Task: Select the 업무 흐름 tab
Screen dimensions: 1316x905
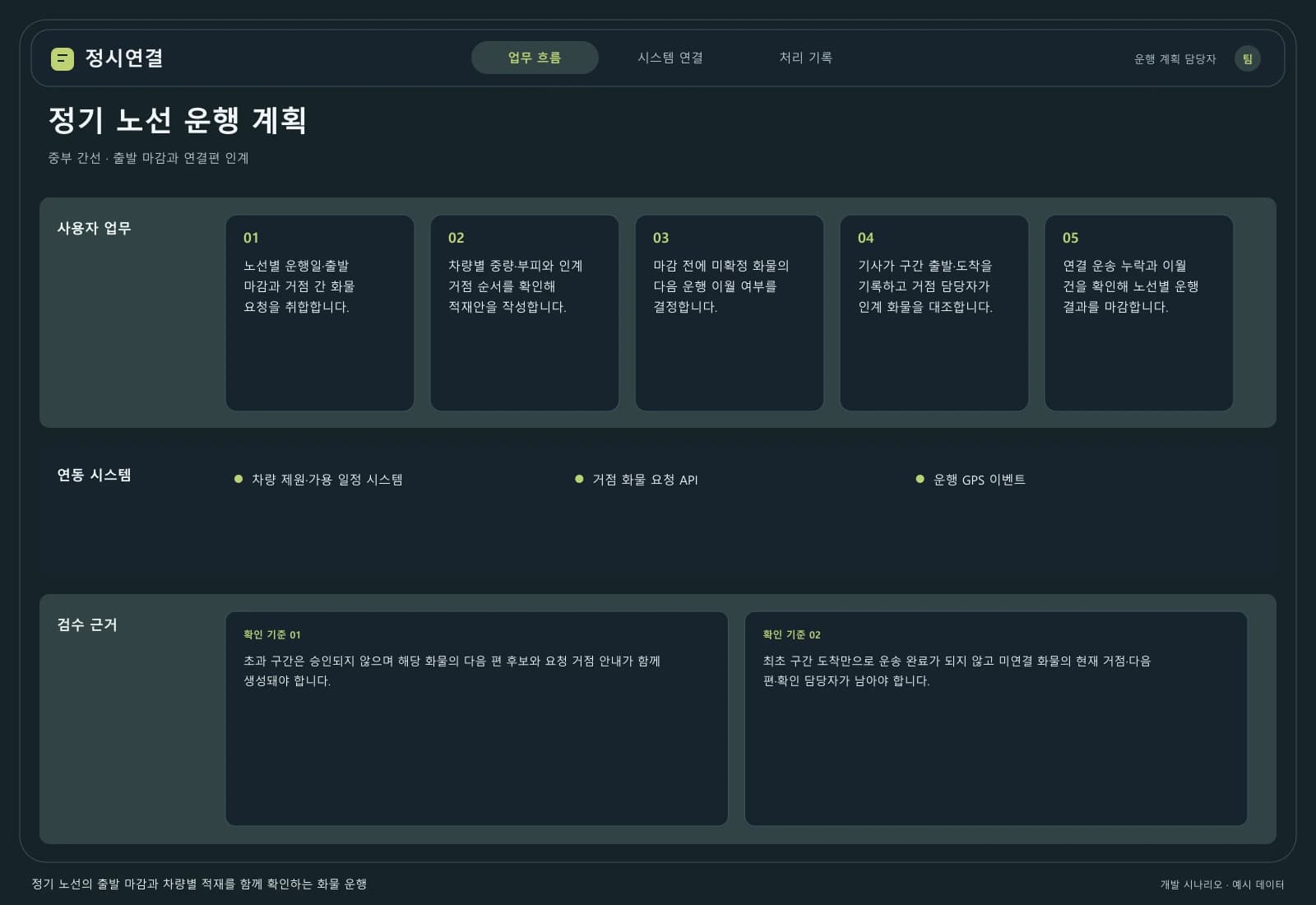Action: 535,58
